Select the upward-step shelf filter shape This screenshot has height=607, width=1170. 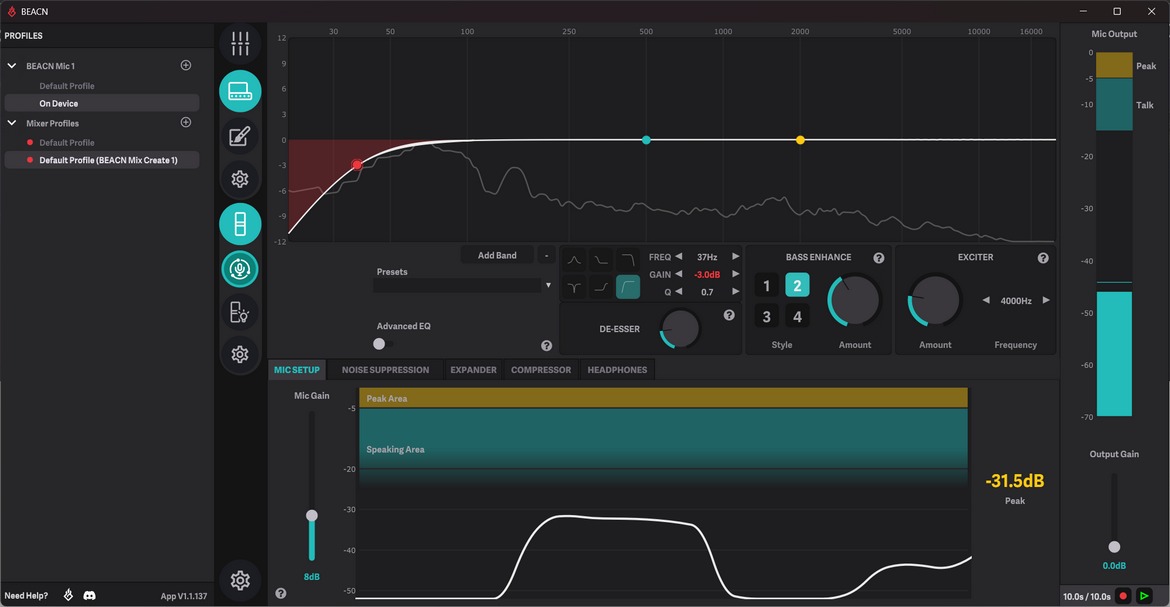coord(601,287)
